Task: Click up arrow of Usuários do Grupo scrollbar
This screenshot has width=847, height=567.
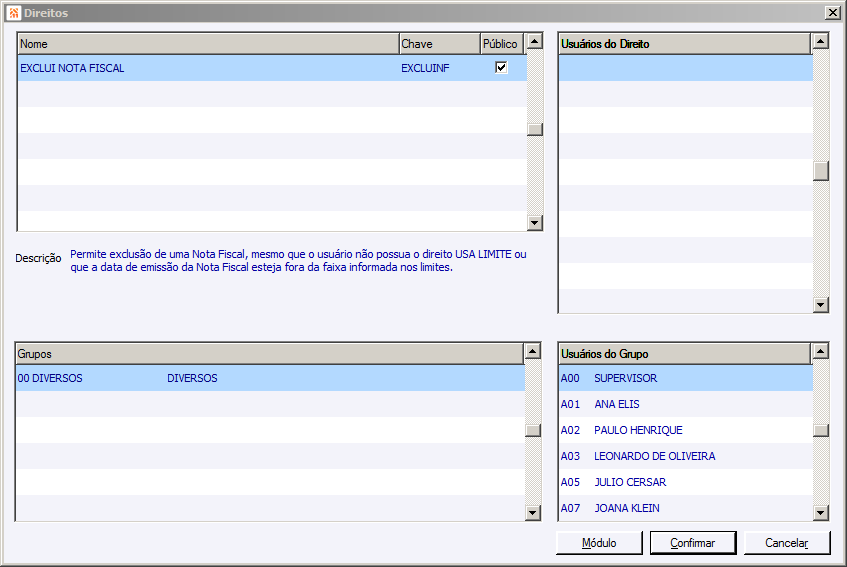Action: coord(821,352)
